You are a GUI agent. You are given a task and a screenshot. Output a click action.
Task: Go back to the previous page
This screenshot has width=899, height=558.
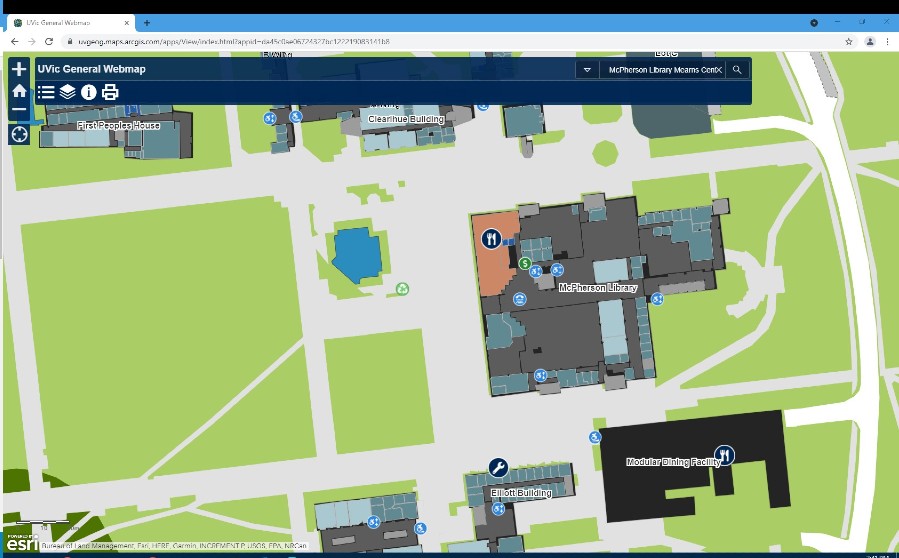click(x=14, y=41)
